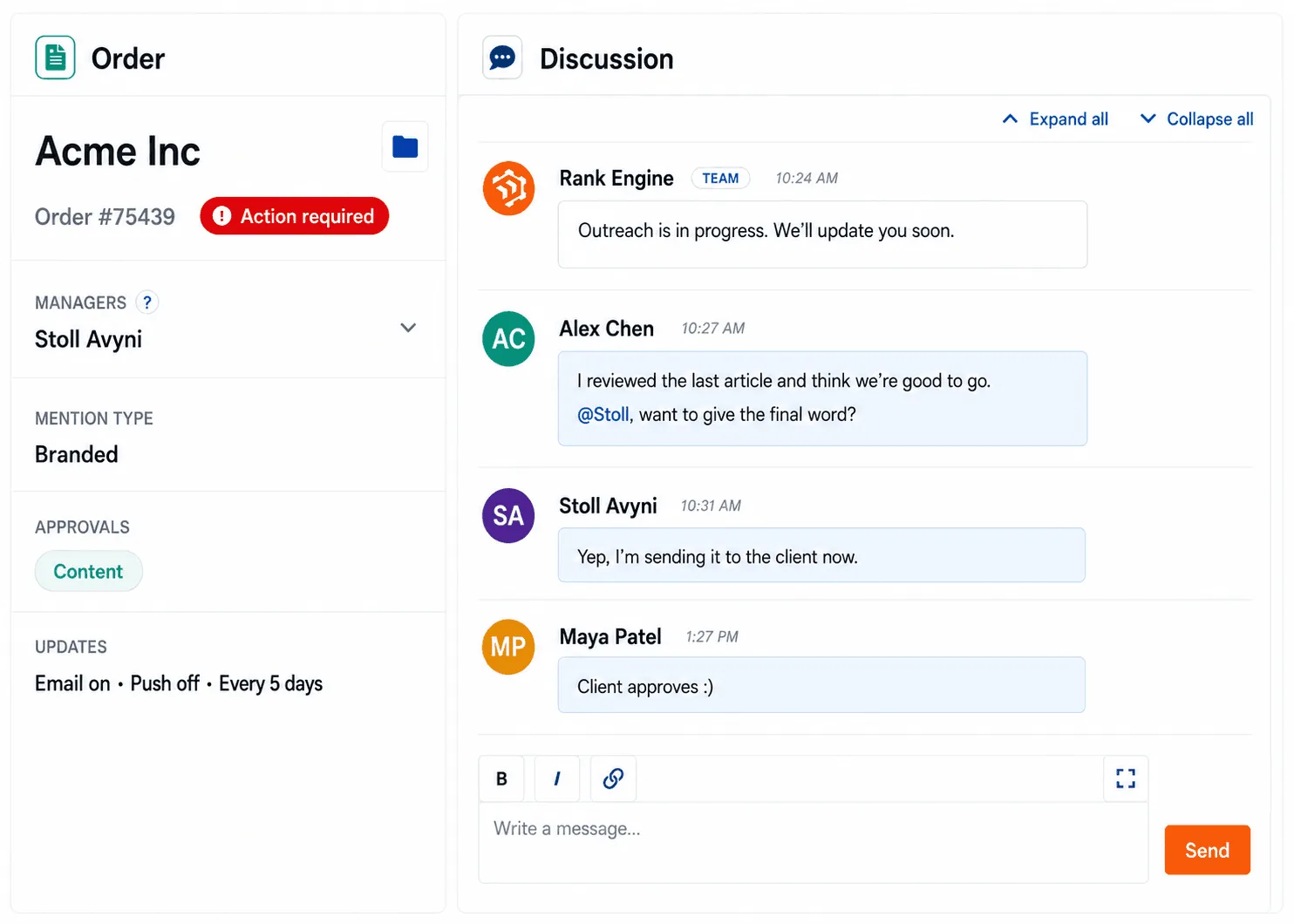Click the TEAM badge next to Rank Engine
Screen dimensions: 1294x924
point(720,178)
